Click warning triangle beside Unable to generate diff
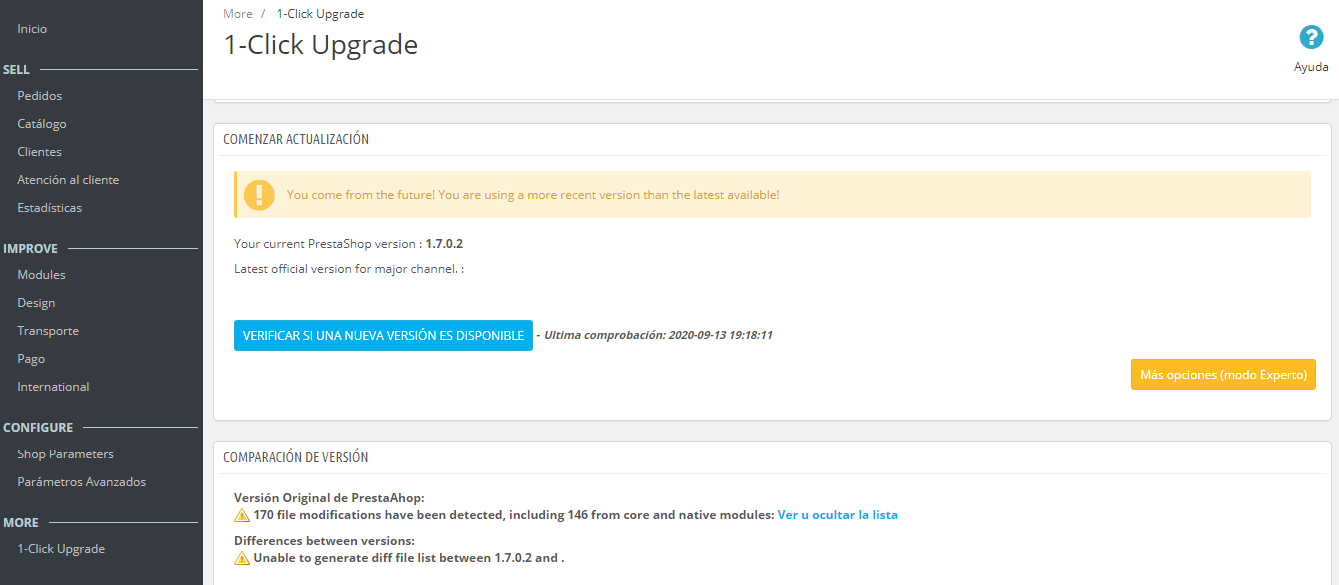Viewport: 1339px width, 585px height. 242,558
